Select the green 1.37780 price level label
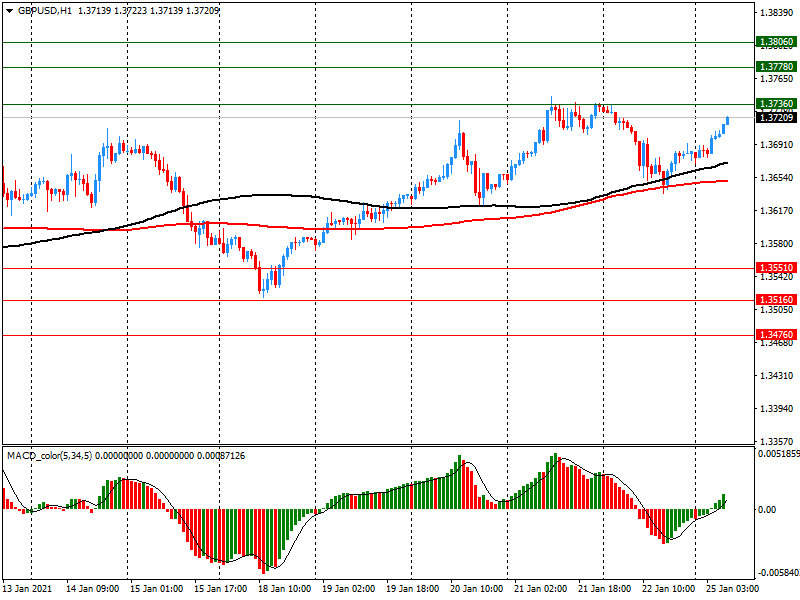The image size is (800, 600). pyautogui.click(x=776, y=67)
